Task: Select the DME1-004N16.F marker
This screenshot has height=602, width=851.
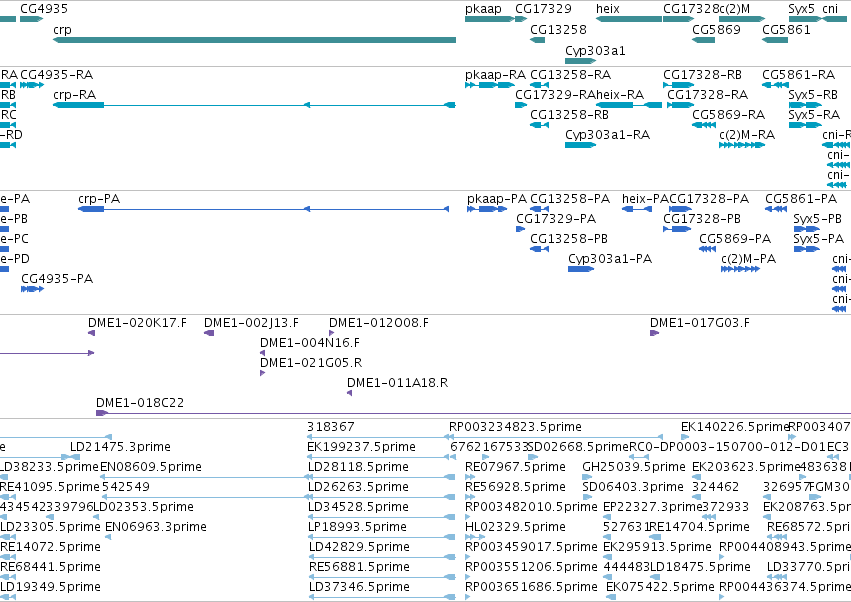Action: (x=263, y=353)
